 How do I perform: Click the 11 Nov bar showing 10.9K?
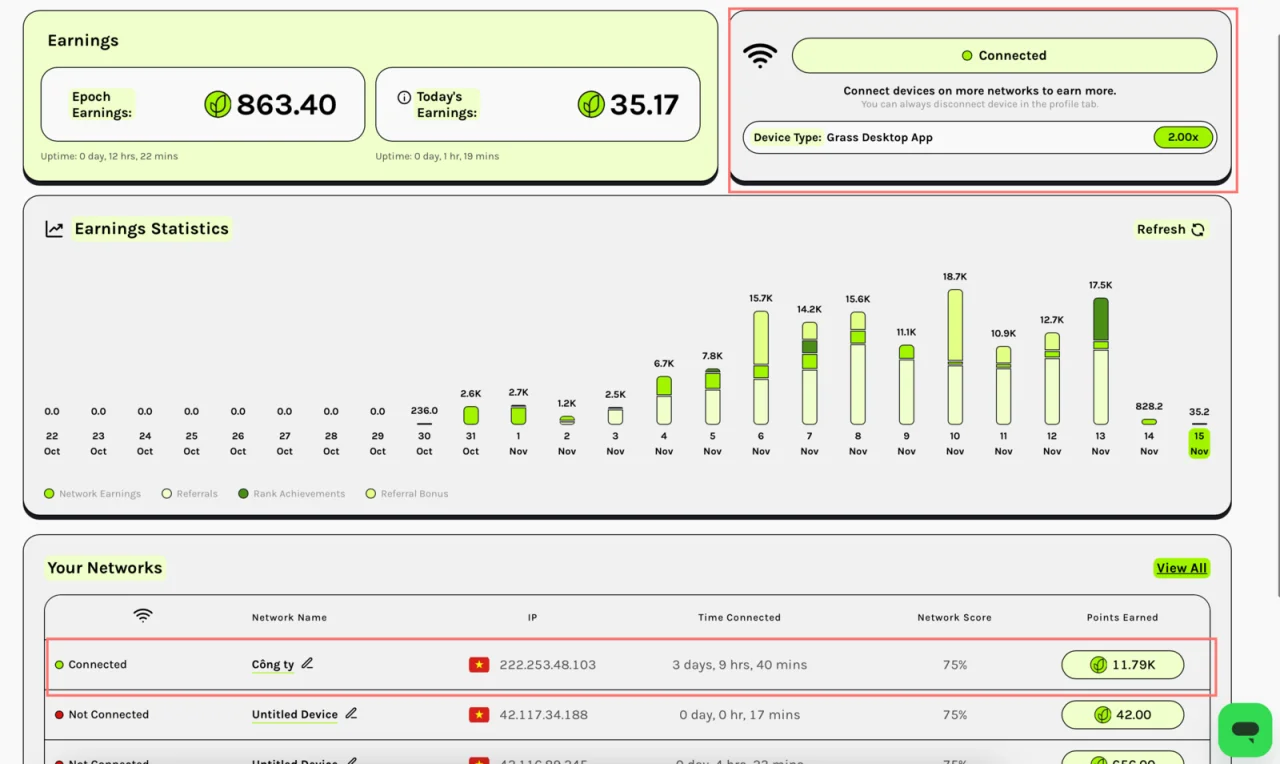click(1003, 386)
